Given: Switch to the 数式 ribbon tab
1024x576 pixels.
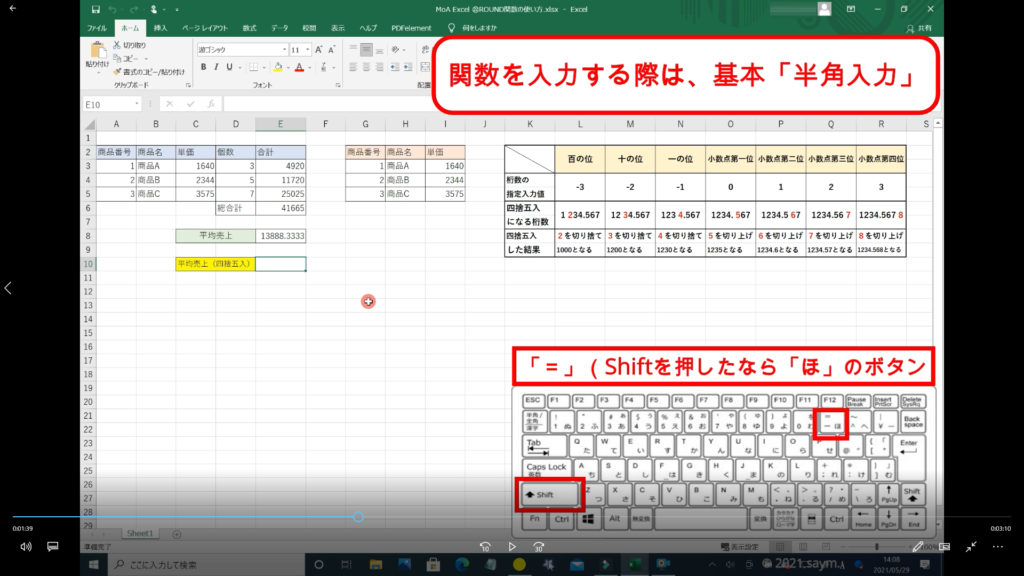Looking at the screenshot, I should click(249, 28).
